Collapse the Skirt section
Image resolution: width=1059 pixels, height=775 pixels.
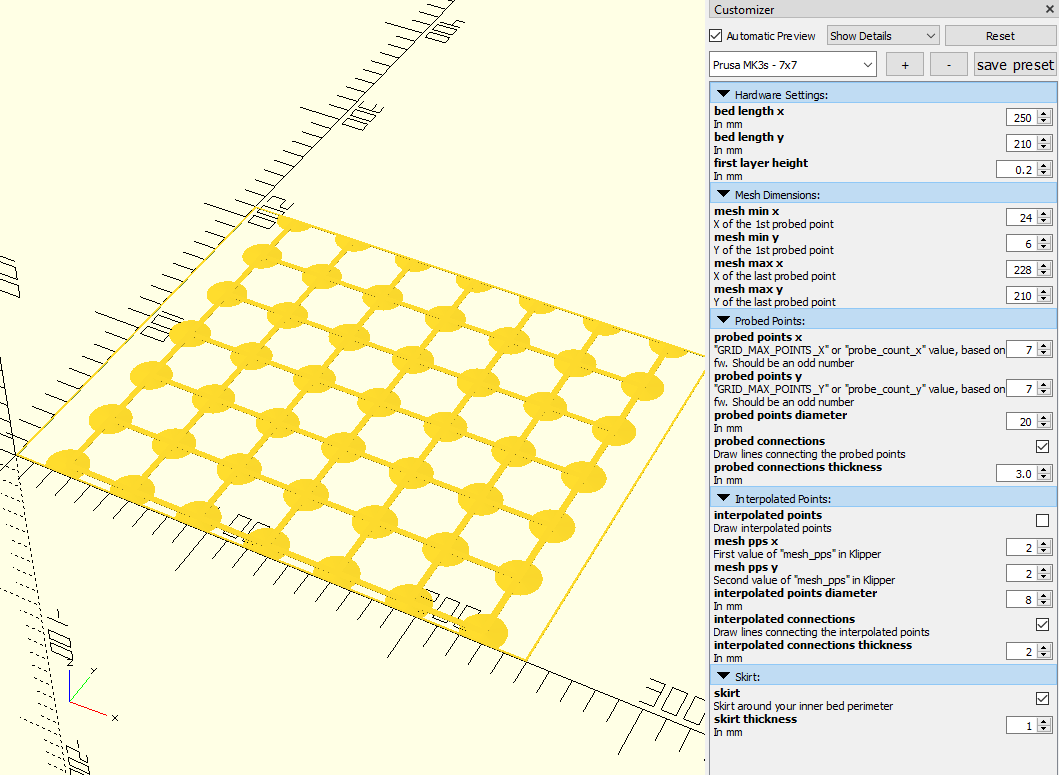[723, 676]
